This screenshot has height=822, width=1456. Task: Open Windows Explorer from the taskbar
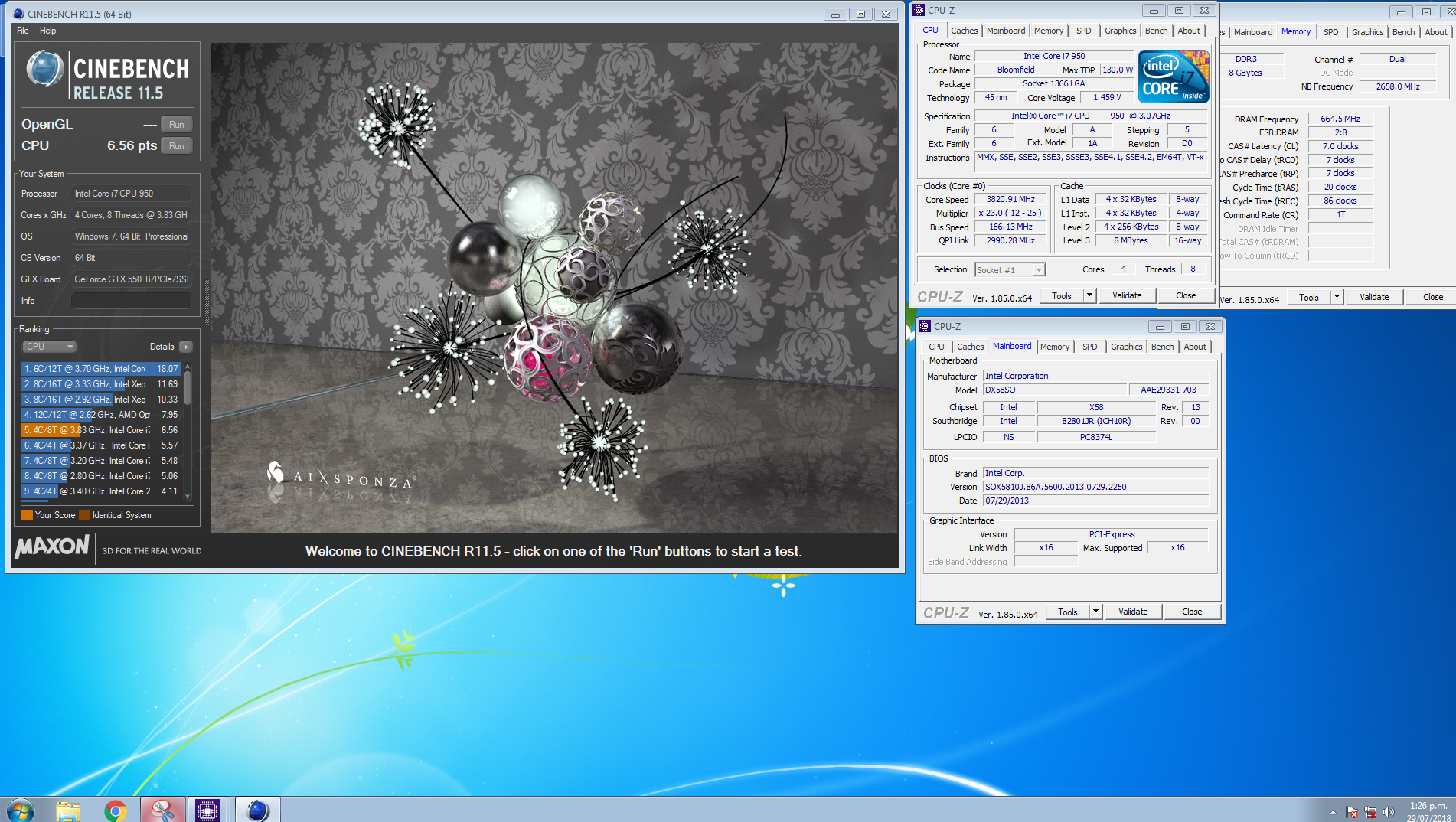pyautogui.click(x=68, y=810)
